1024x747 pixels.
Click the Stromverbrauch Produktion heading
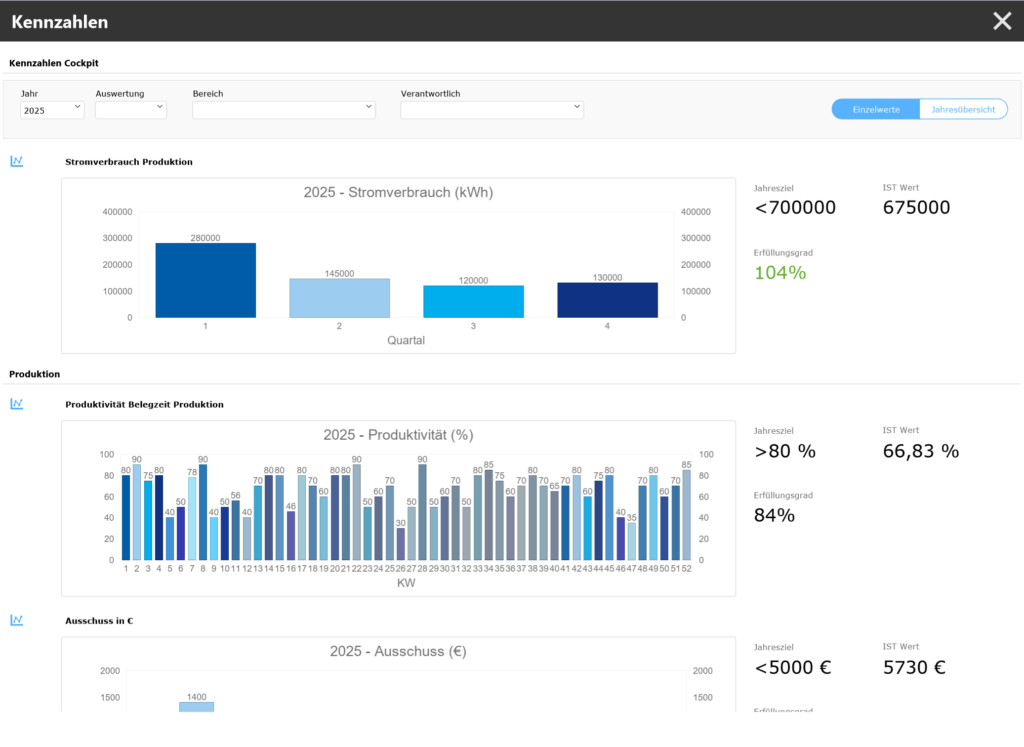coord(128,162)
